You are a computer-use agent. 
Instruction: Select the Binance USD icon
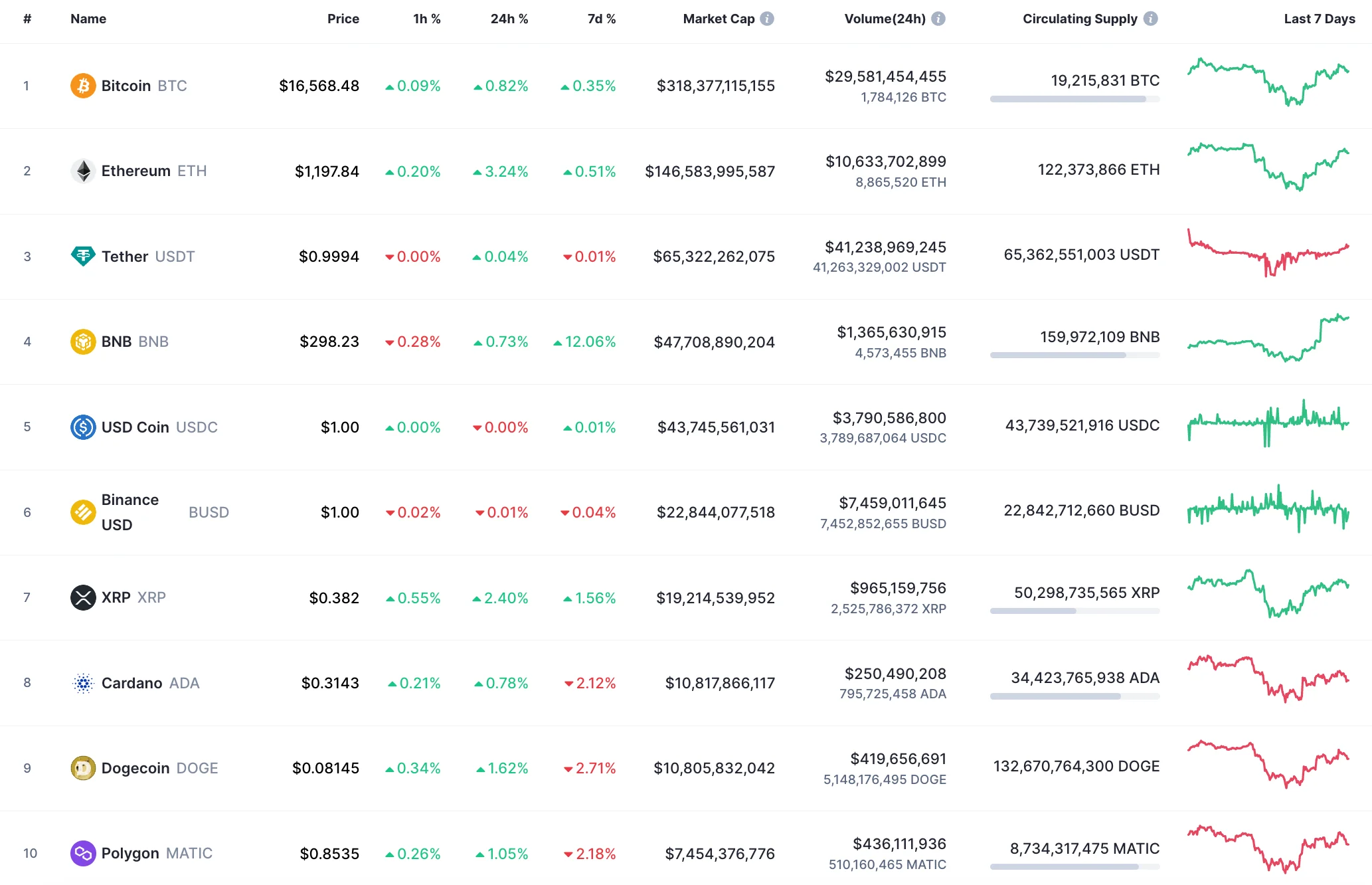click(x=82, y=512)
